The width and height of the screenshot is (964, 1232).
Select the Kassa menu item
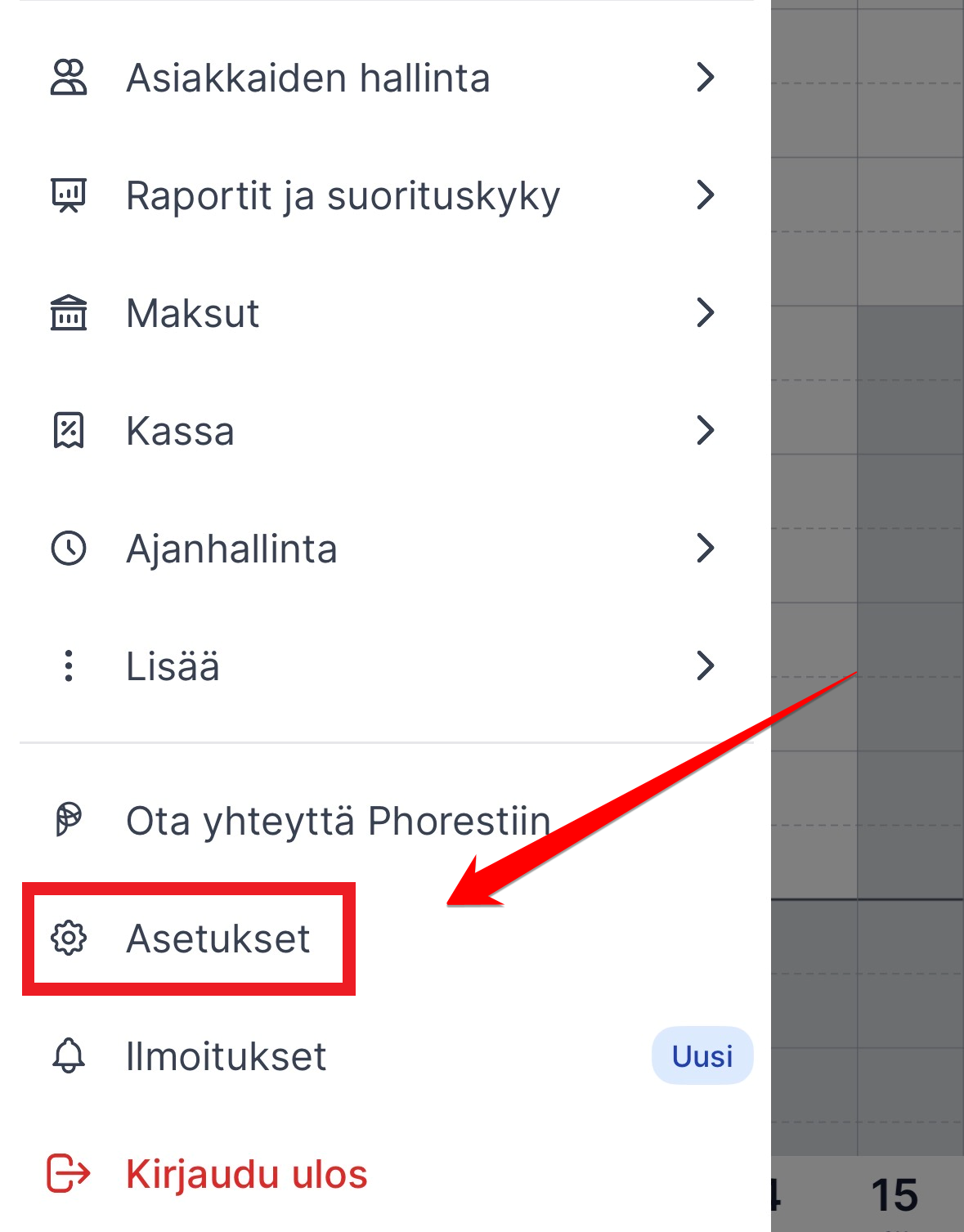[x=182, y=431]
